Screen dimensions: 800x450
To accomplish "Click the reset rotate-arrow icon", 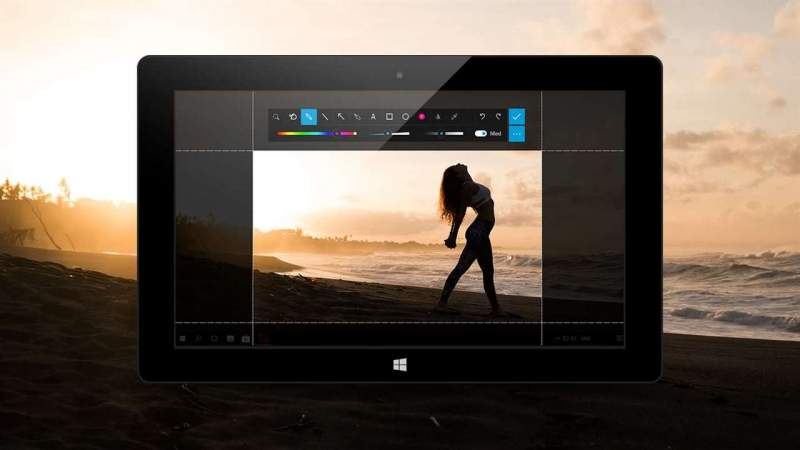I will tap(292, 117).
